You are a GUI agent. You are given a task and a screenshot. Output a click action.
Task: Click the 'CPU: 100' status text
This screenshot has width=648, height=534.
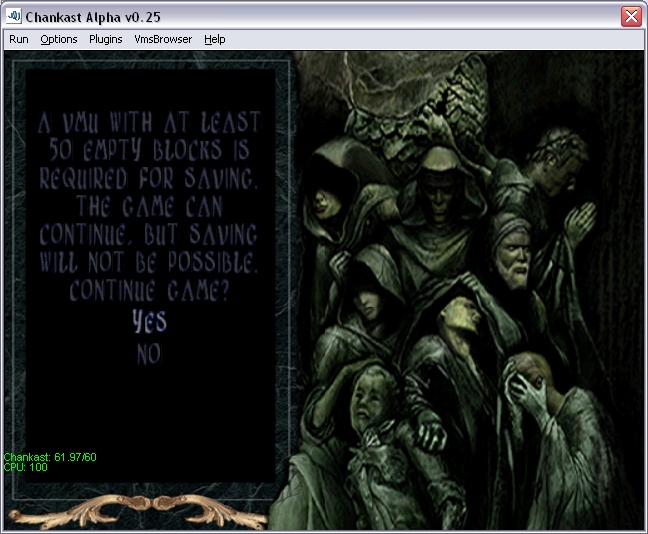click(x=26, y=467)
